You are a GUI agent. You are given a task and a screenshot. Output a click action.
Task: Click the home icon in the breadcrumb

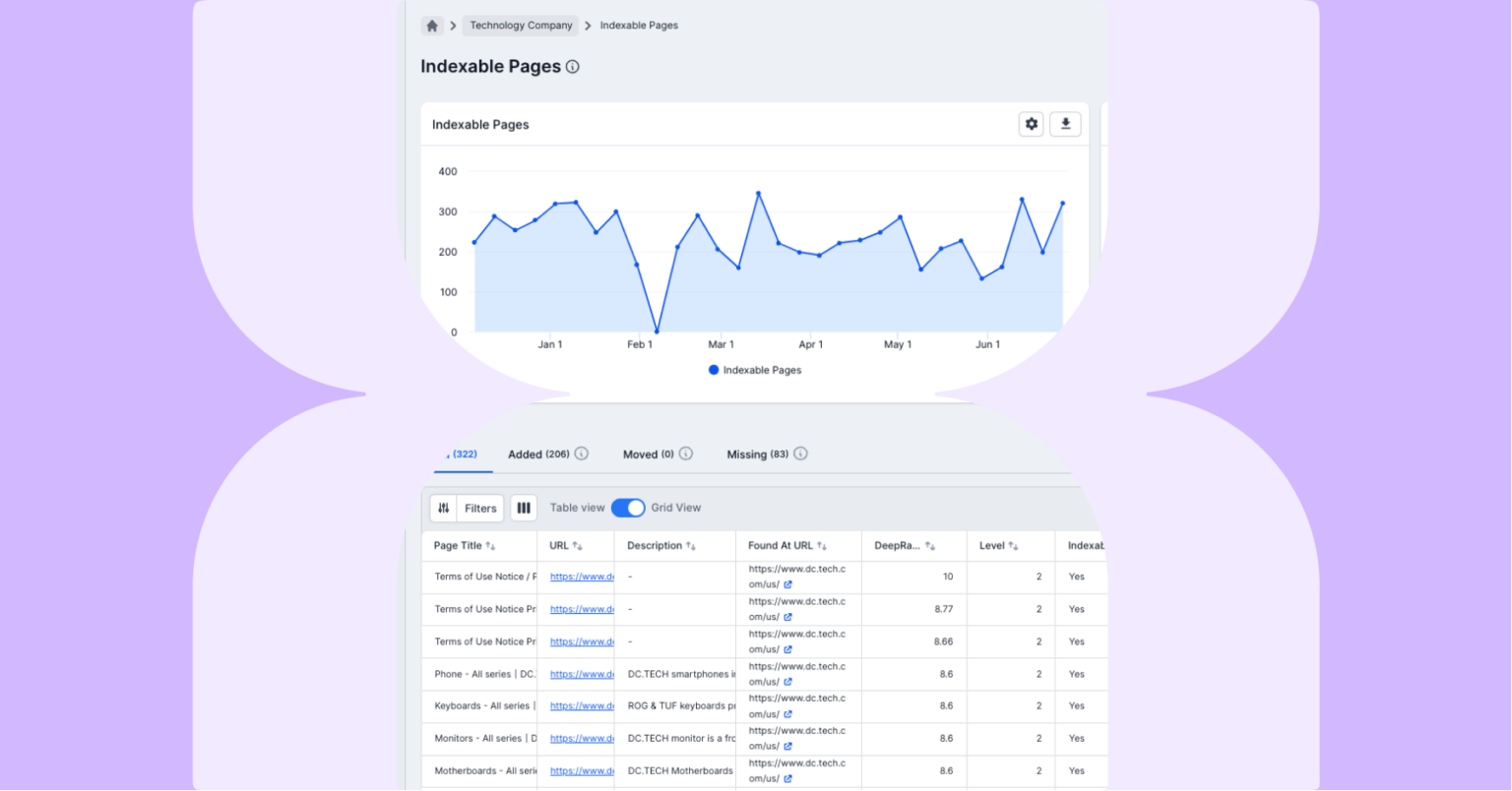pyautogui.click(x=432, y=25)
